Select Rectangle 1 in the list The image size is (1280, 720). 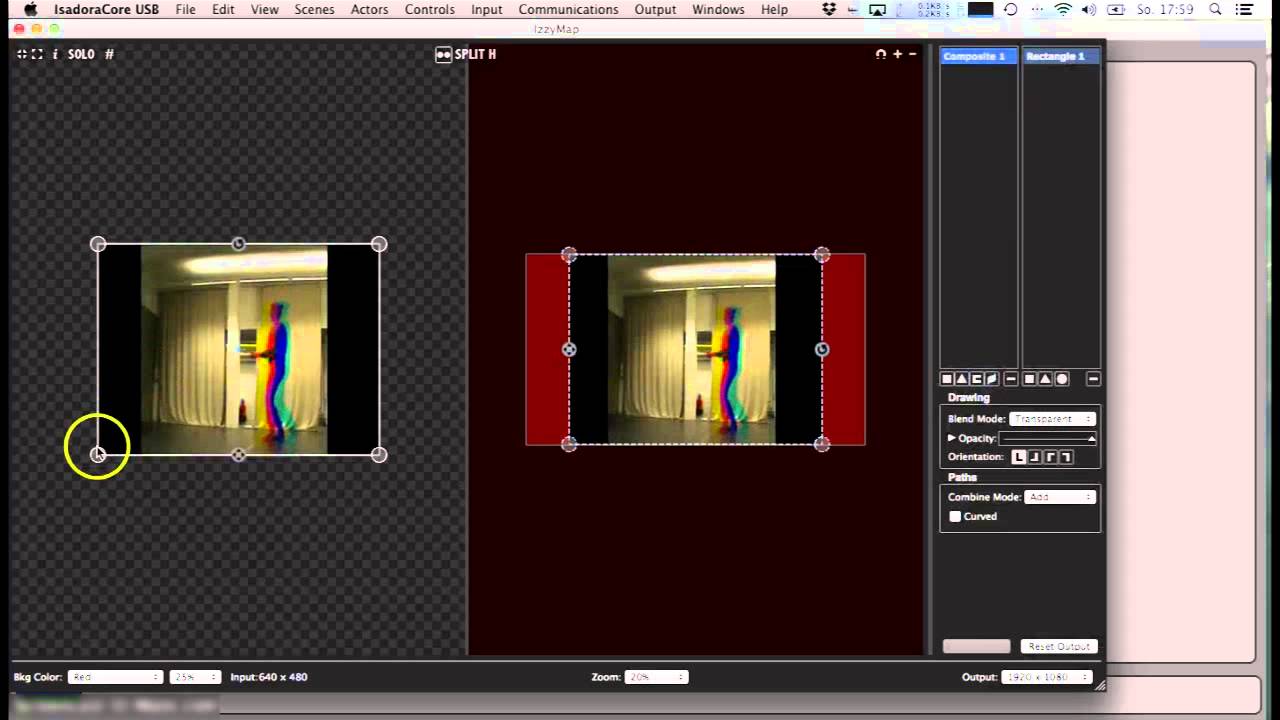tap(1060, 56)
